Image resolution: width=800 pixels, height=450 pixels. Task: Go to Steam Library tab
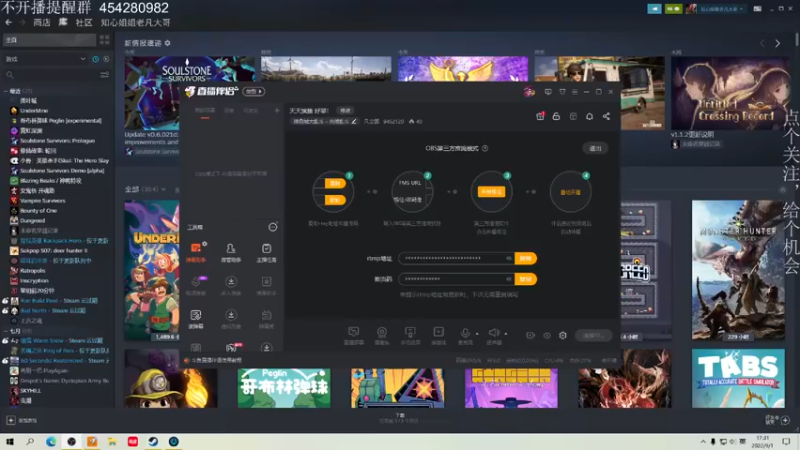tap(63, 22)
